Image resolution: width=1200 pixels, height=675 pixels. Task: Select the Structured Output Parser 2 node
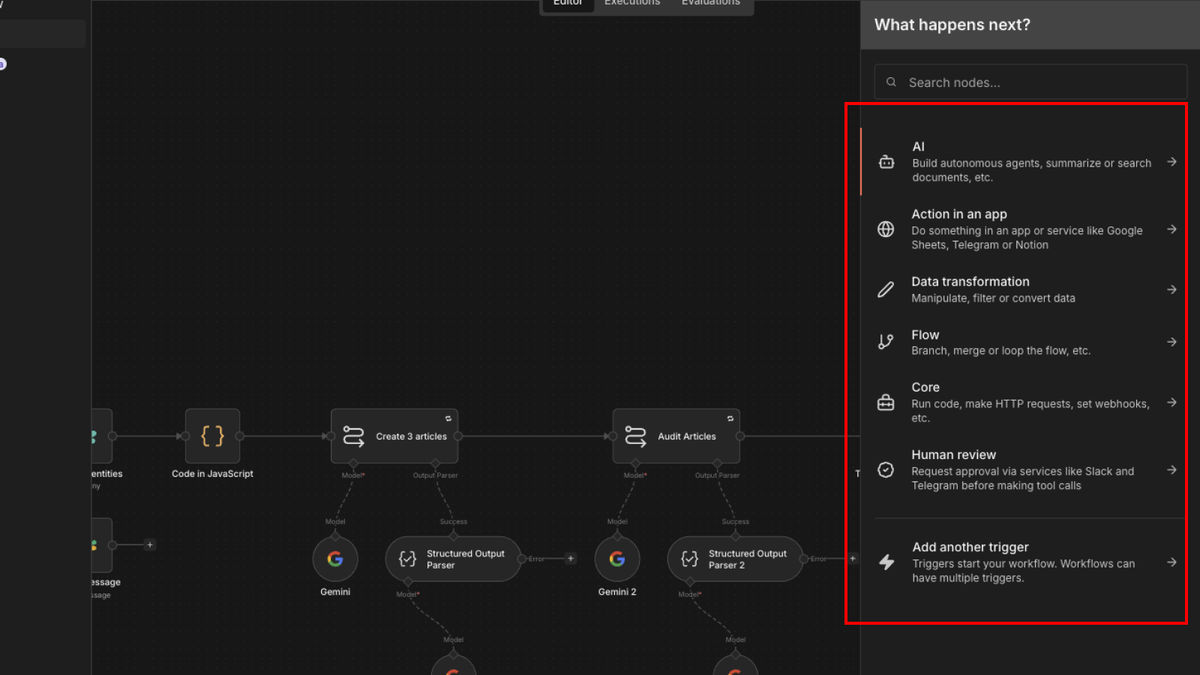click(x=735, y=559)
